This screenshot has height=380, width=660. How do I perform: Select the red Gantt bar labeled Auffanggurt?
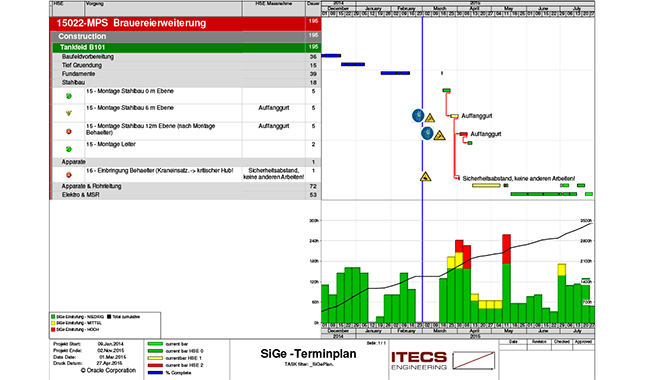[463, 134]
